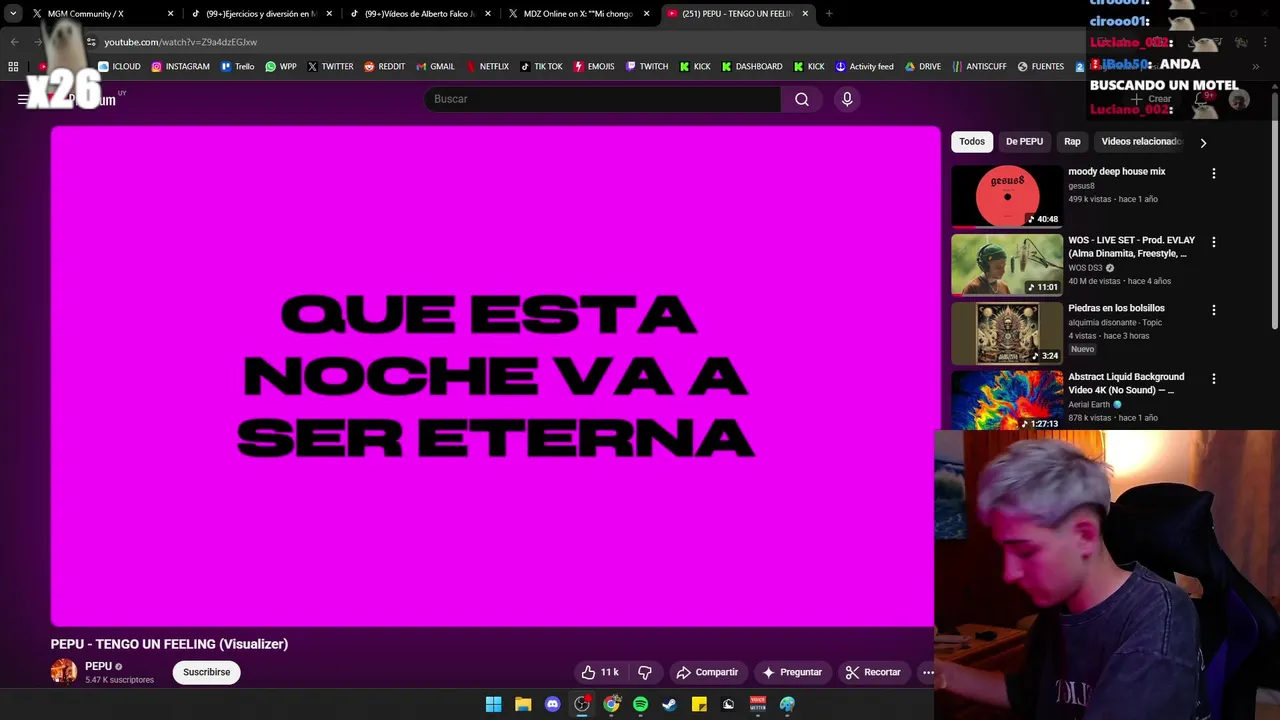Open the Windows Start menu
The width and height of the screenshot is (1280, 720).
click(x=493, y=704)
